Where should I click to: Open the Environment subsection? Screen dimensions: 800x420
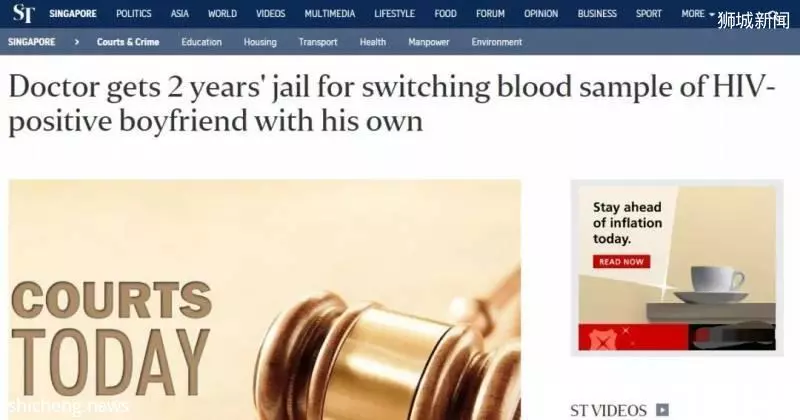point(496,42)
